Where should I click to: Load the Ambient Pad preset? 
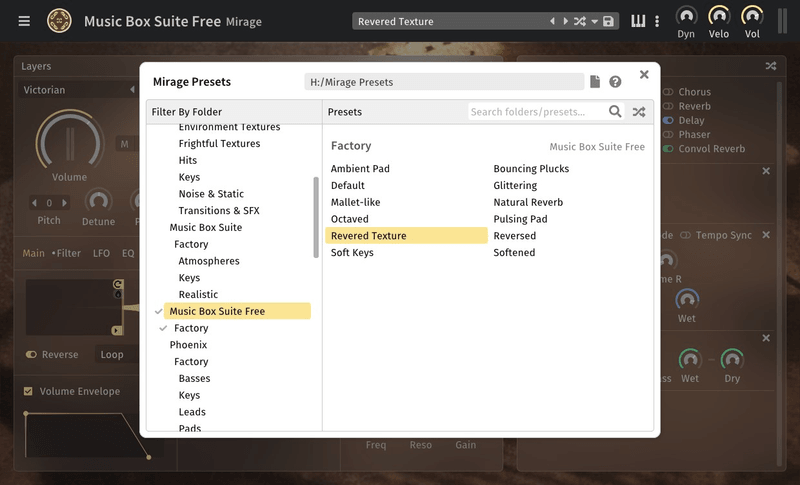coord(360,168)
